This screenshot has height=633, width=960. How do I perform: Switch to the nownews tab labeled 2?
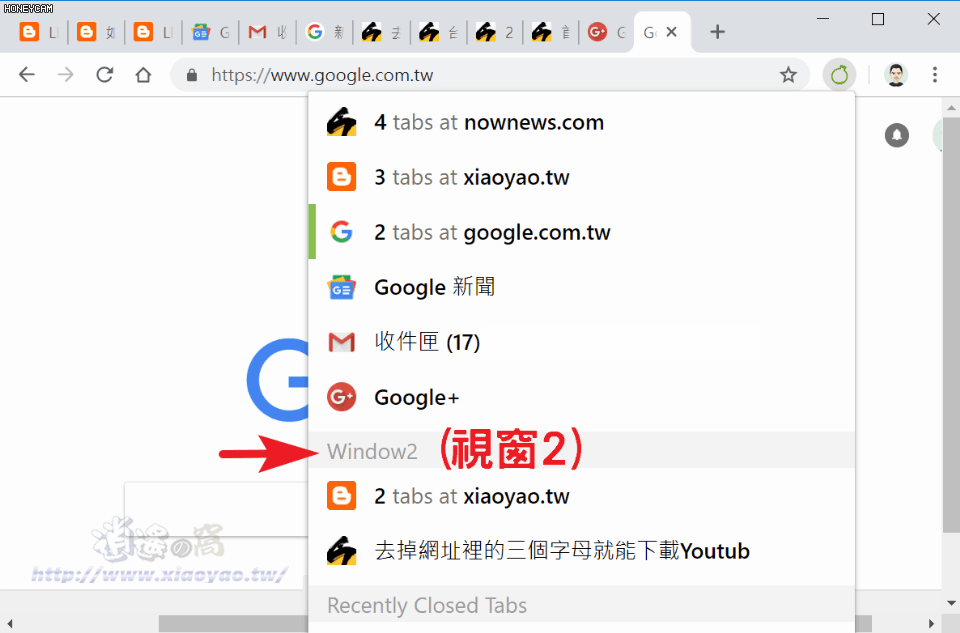tap(494, 32)
